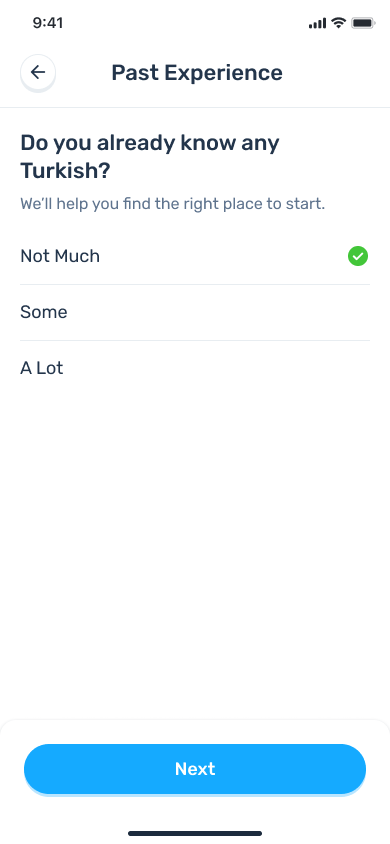
Task: Tap the divider line below Some
Action: tap(195, 340)
